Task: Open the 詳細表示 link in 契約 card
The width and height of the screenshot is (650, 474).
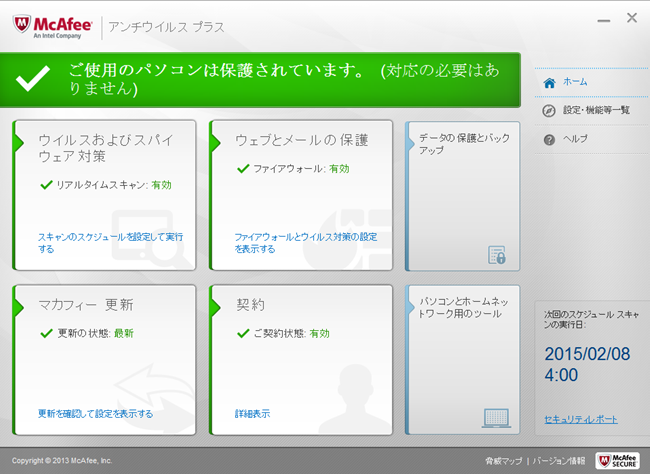Action: (252, 413)
